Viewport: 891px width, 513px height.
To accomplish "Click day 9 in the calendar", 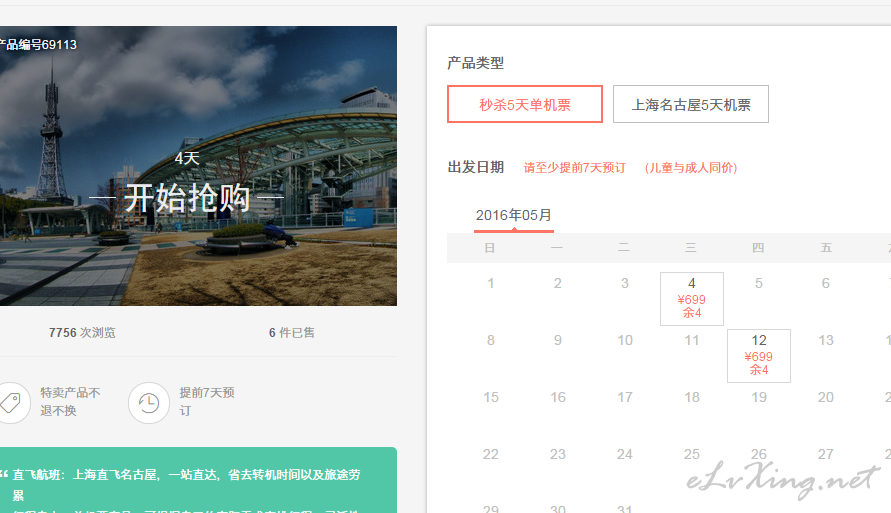I will (x=557, y=340).
